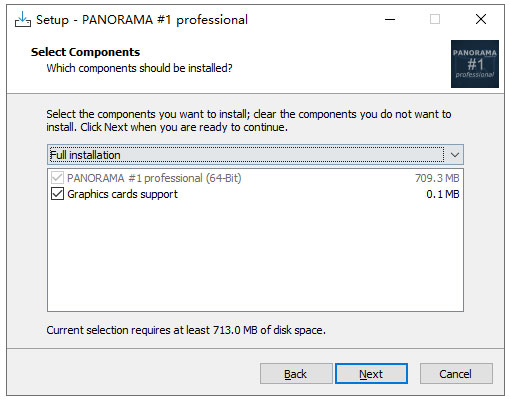Click the Setup installer icon in title bar
The width and height of the screenshot is (510, 400).
(x=23, y=20)
